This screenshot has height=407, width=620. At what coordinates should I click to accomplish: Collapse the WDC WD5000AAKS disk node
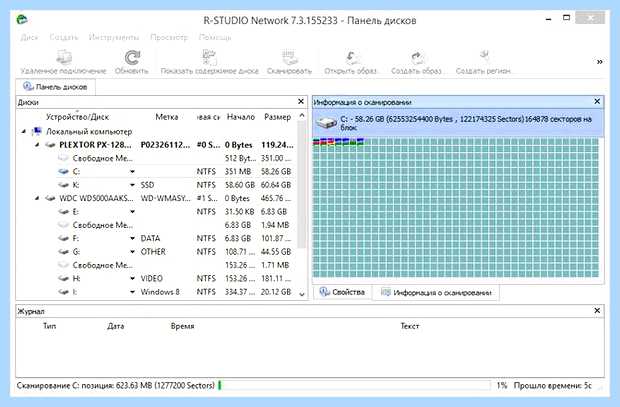pyautogui.click(x=37, y=198)
